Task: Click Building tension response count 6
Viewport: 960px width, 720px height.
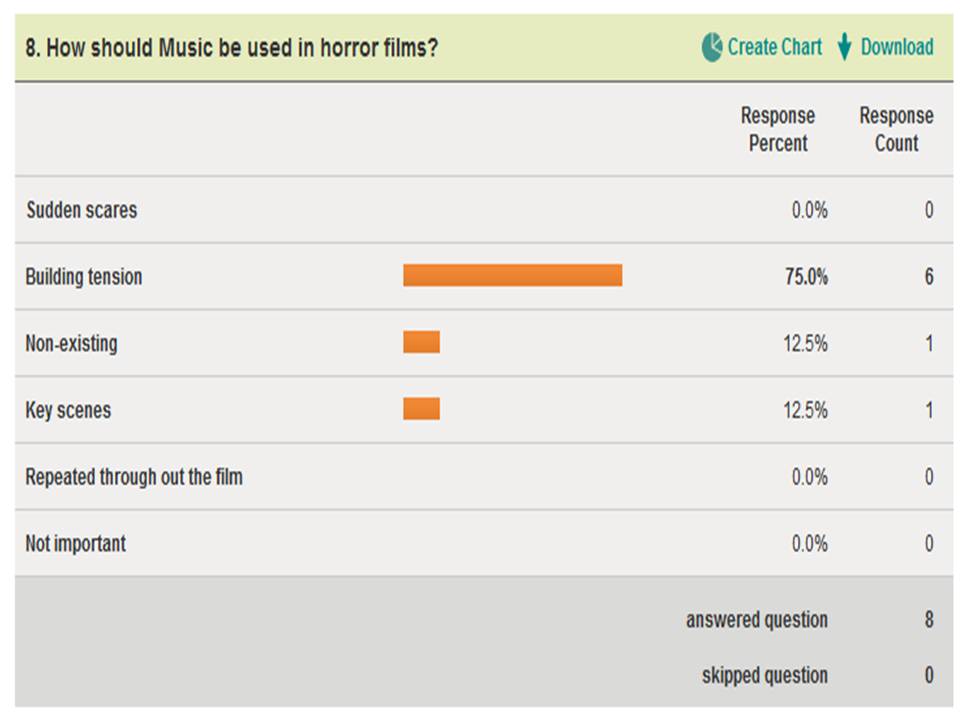Action: click(x=929, y=277)
